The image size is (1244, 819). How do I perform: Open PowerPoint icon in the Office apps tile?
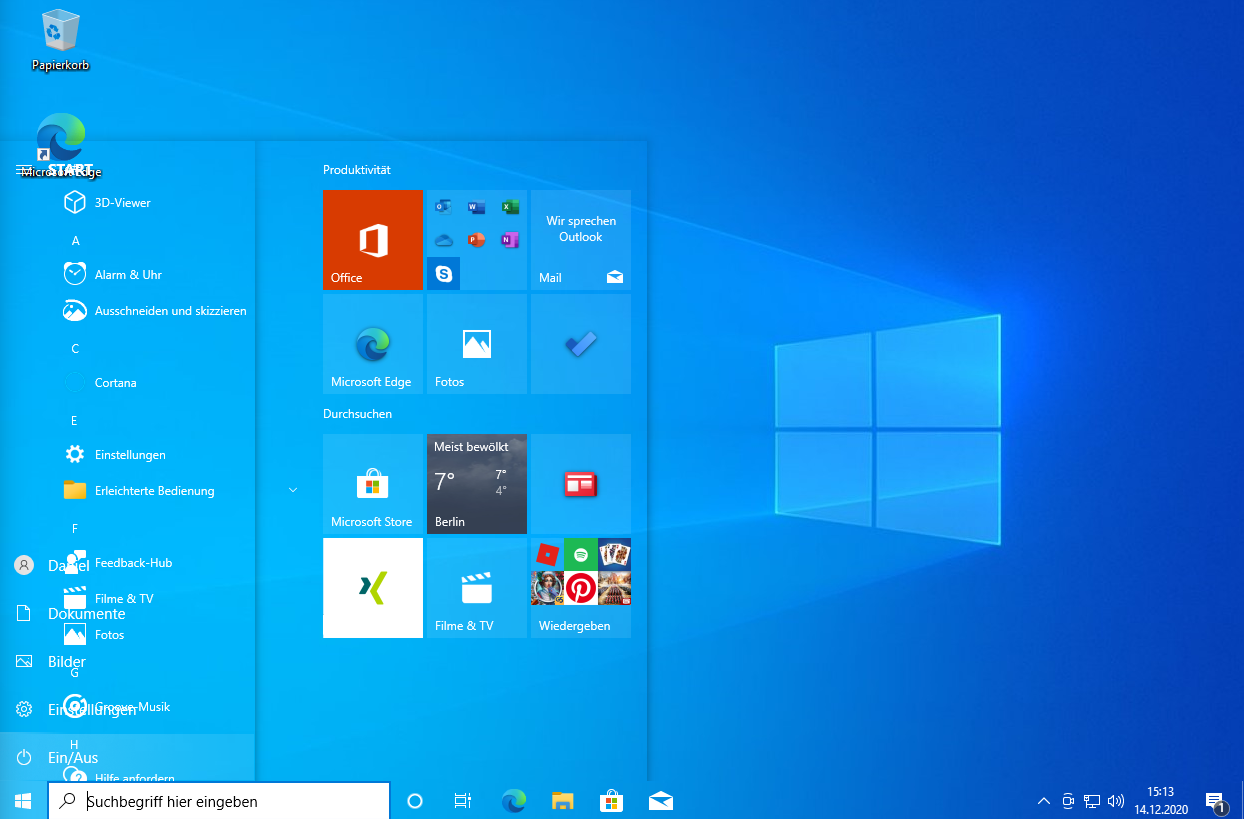(x=476, y=240)
